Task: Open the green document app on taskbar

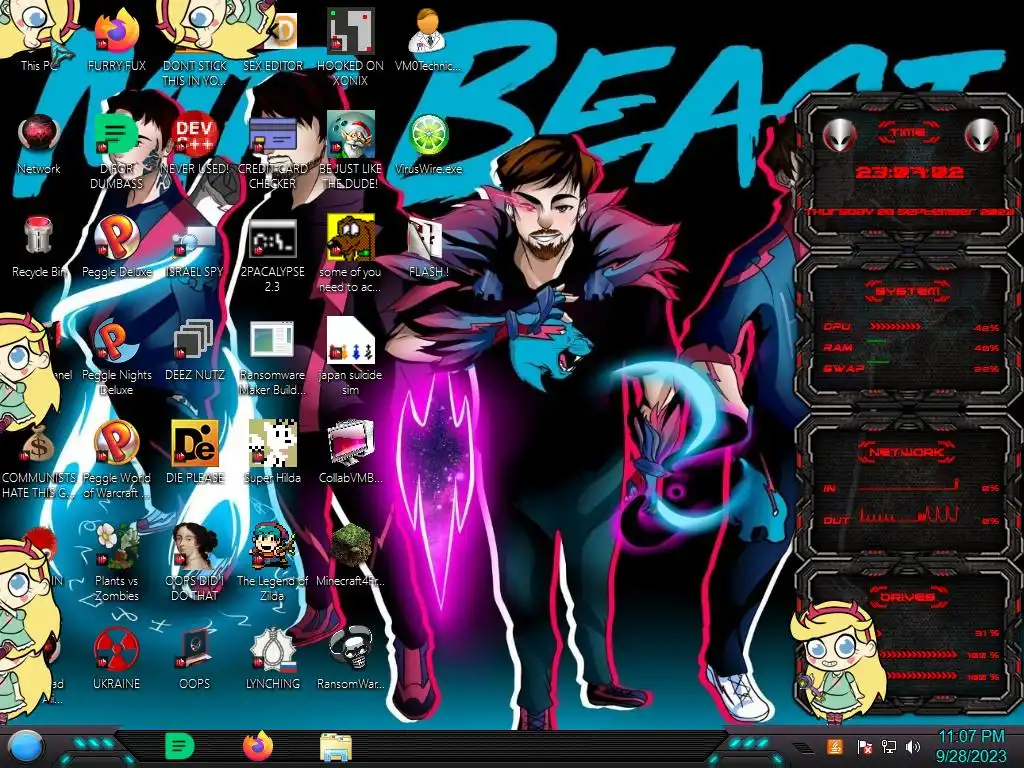Action: 179,746
